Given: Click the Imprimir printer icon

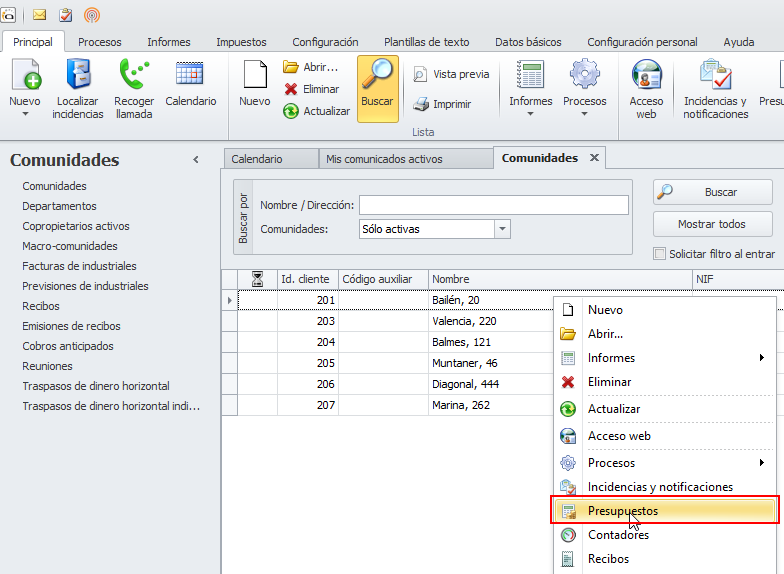Looking at the screenshot, I should pos(422,104).
